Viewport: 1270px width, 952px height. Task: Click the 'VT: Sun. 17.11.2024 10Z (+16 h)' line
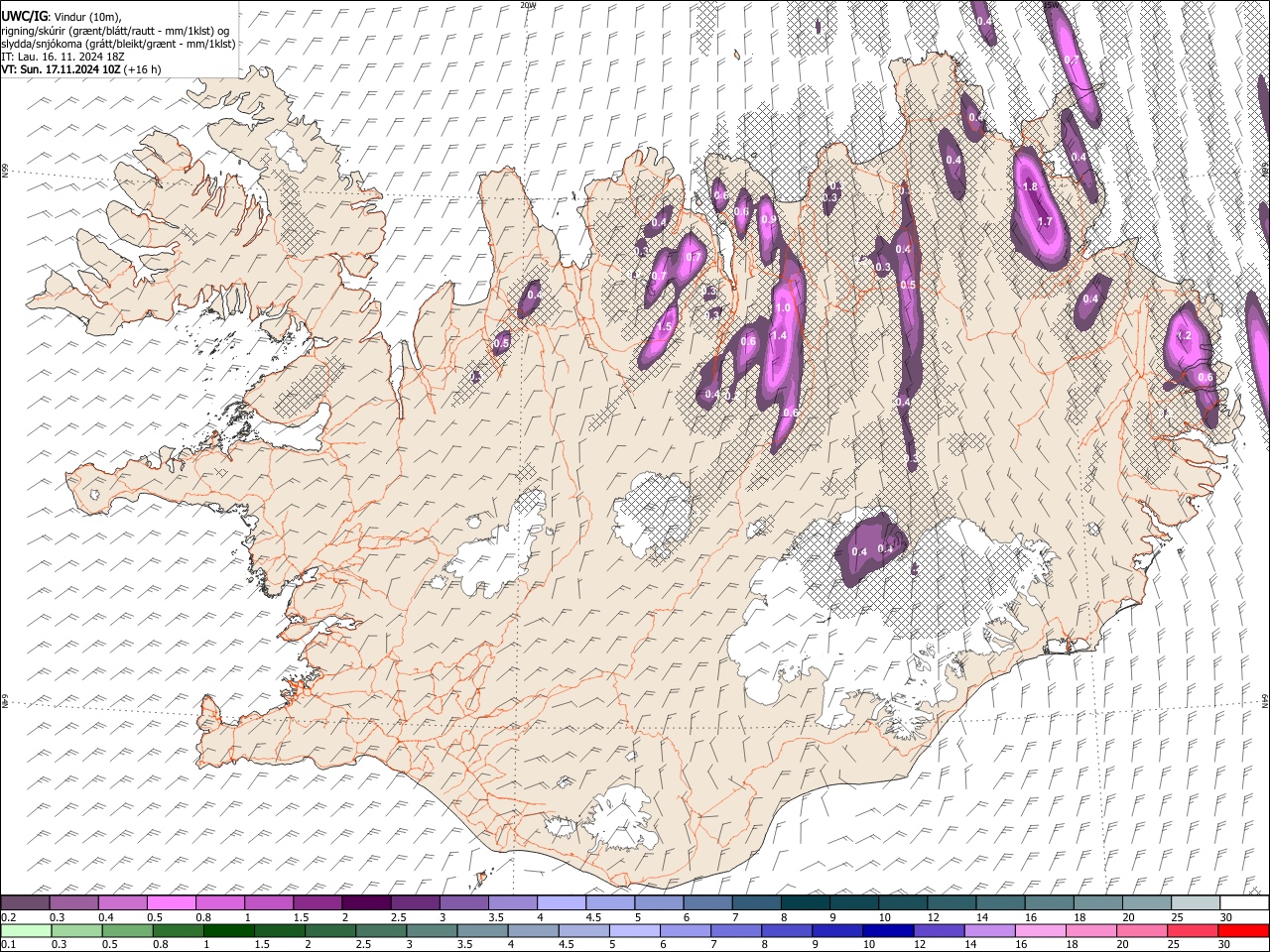click(81, 69)
